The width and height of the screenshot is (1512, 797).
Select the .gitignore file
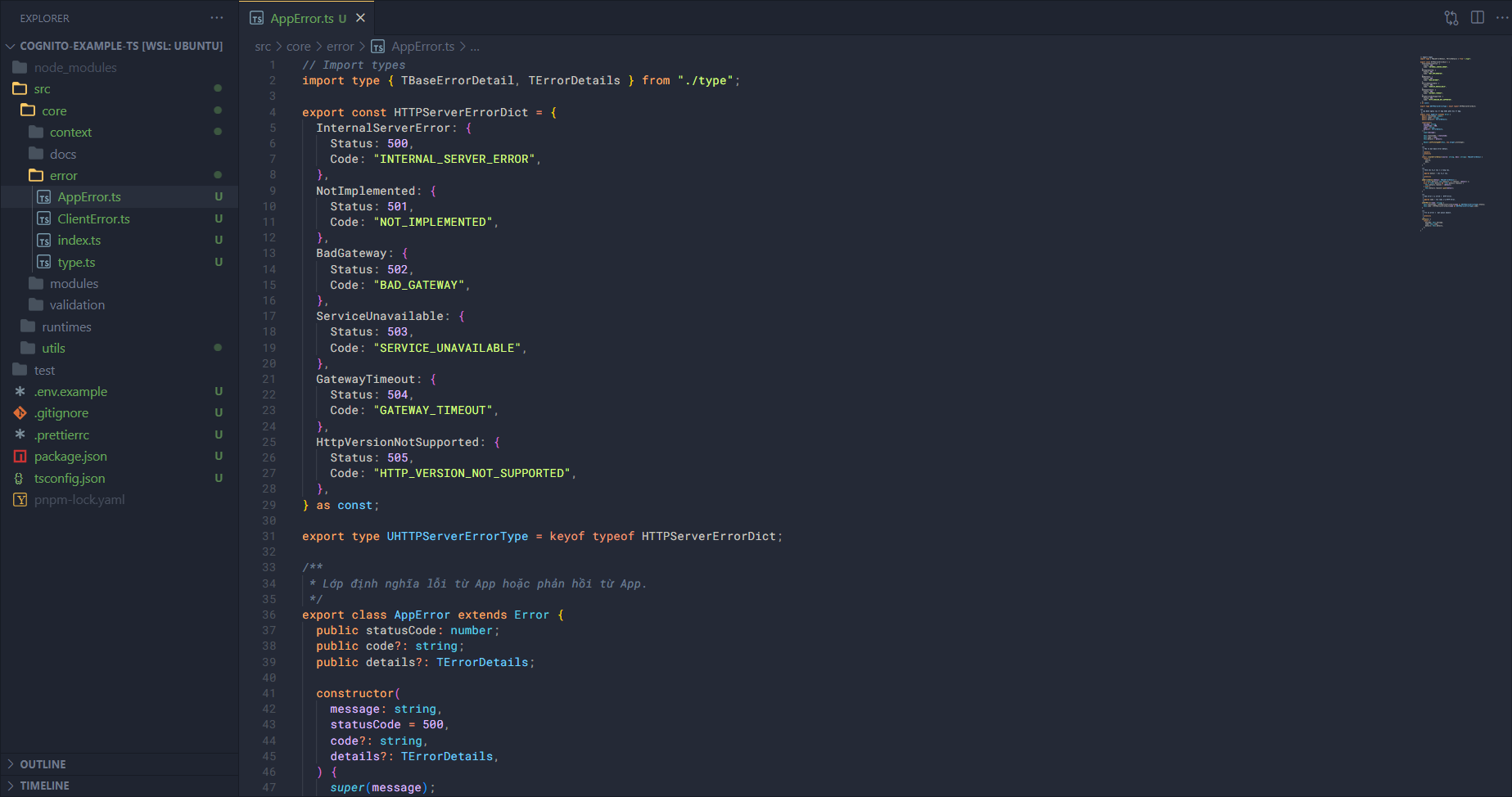[61, 413]
